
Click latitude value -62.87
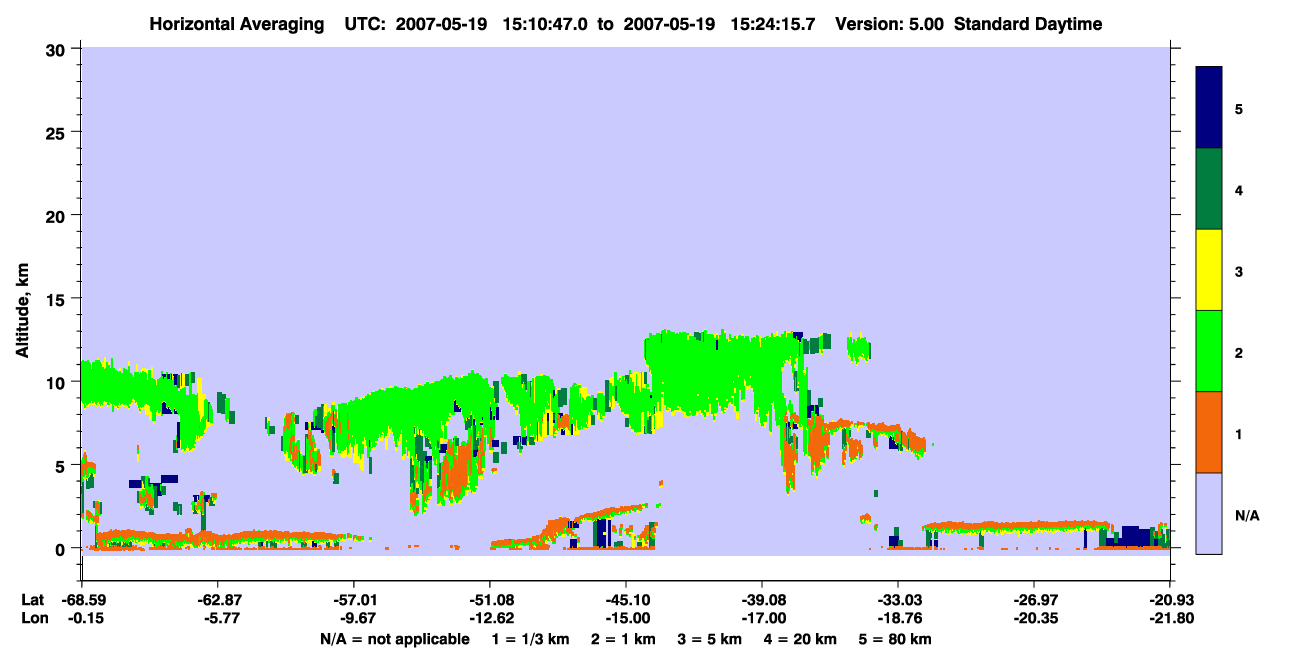coord(218,600)
